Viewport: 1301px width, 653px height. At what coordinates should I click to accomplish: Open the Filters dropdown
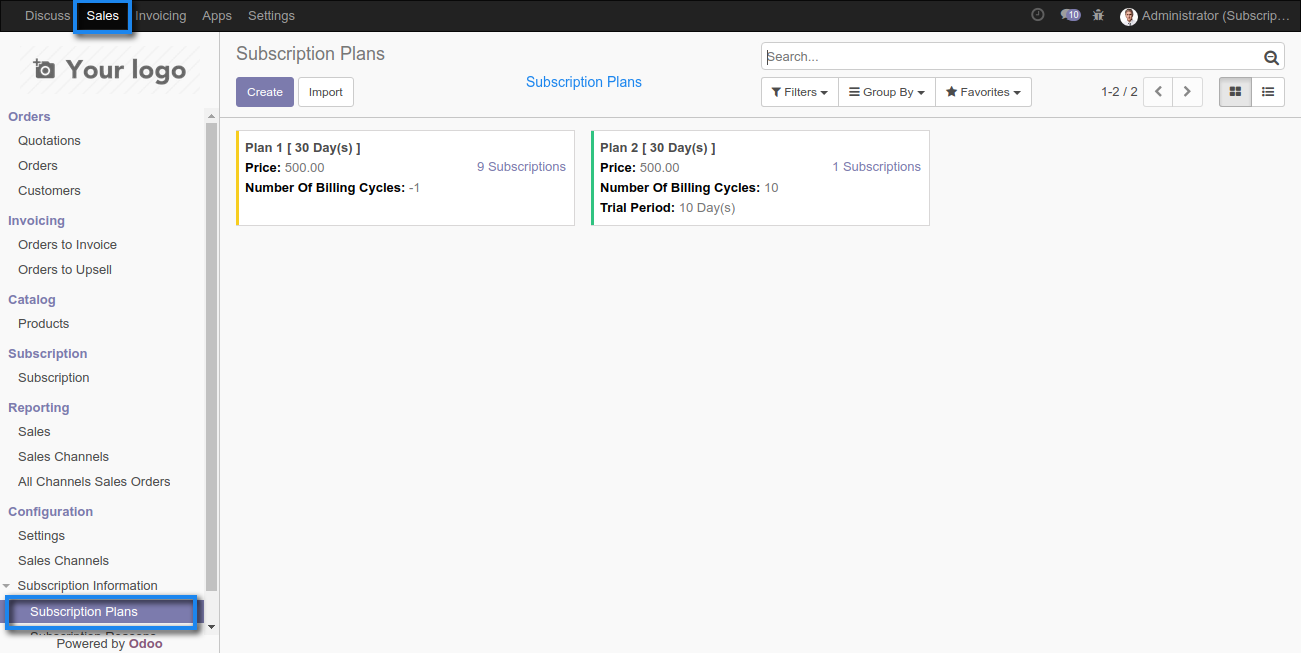[799, 92]
